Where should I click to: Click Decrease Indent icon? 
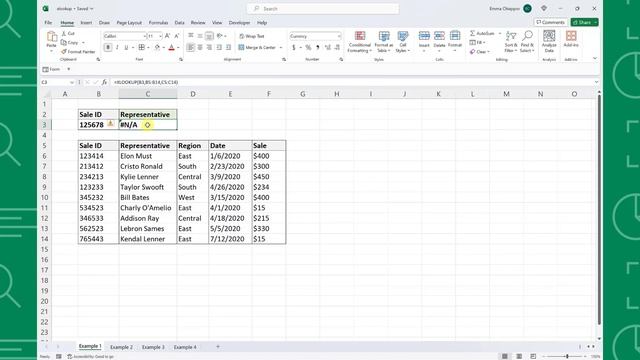(x=219, y=48)
